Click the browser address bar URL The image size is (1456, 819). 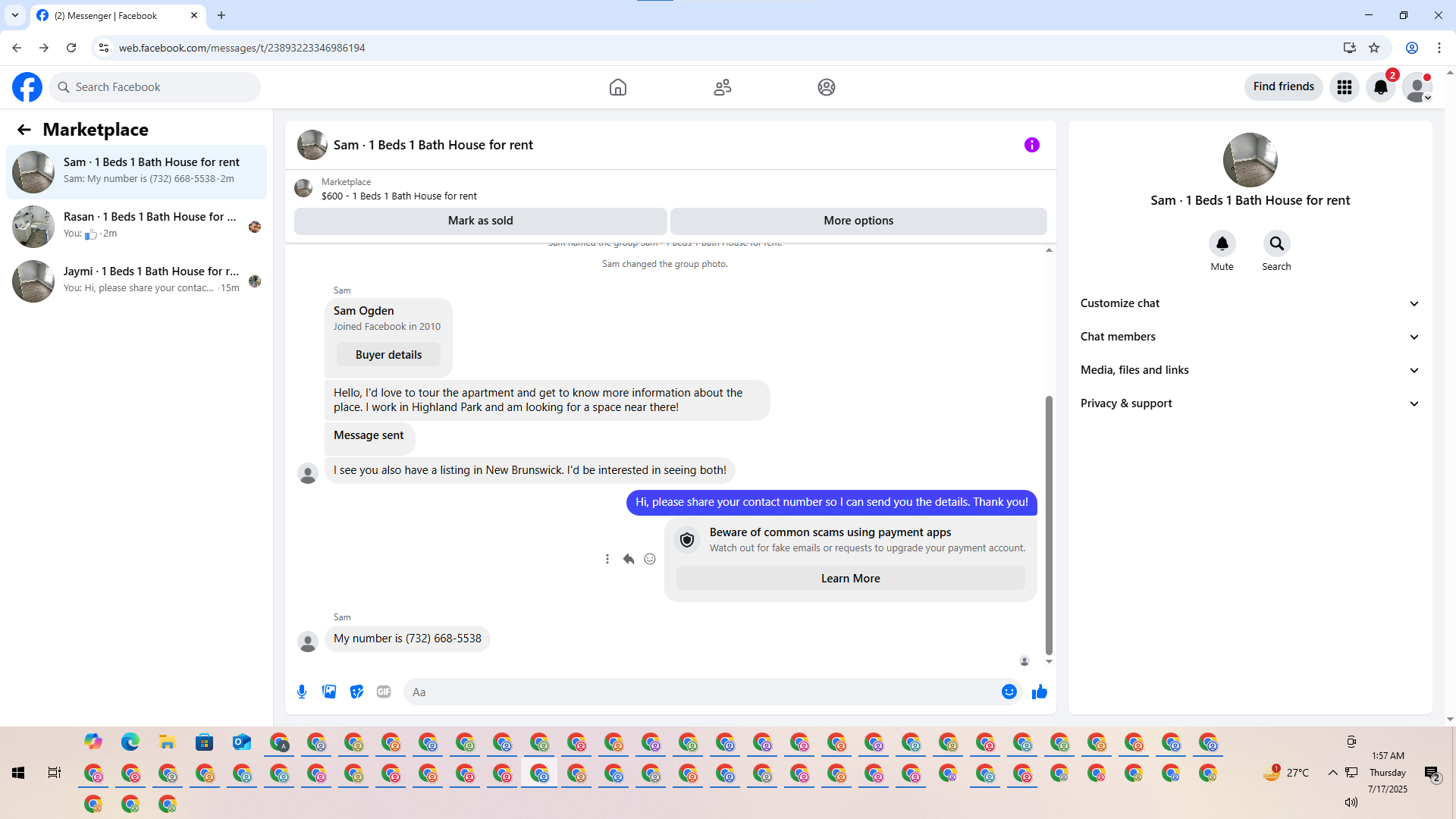(242, 48)
